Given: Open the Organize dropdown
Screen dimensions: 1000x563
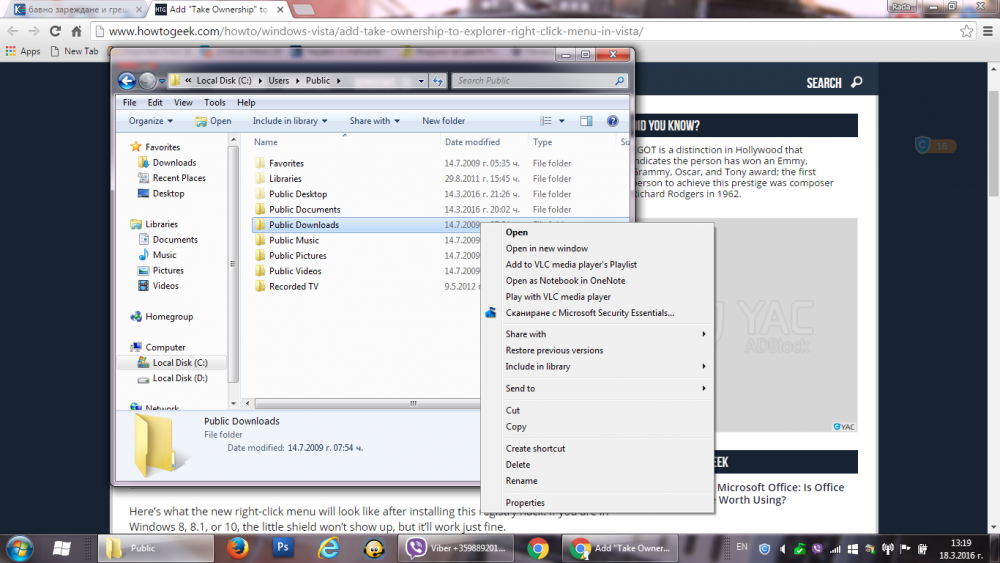Looking at the screenshot, I should [151, 121].
